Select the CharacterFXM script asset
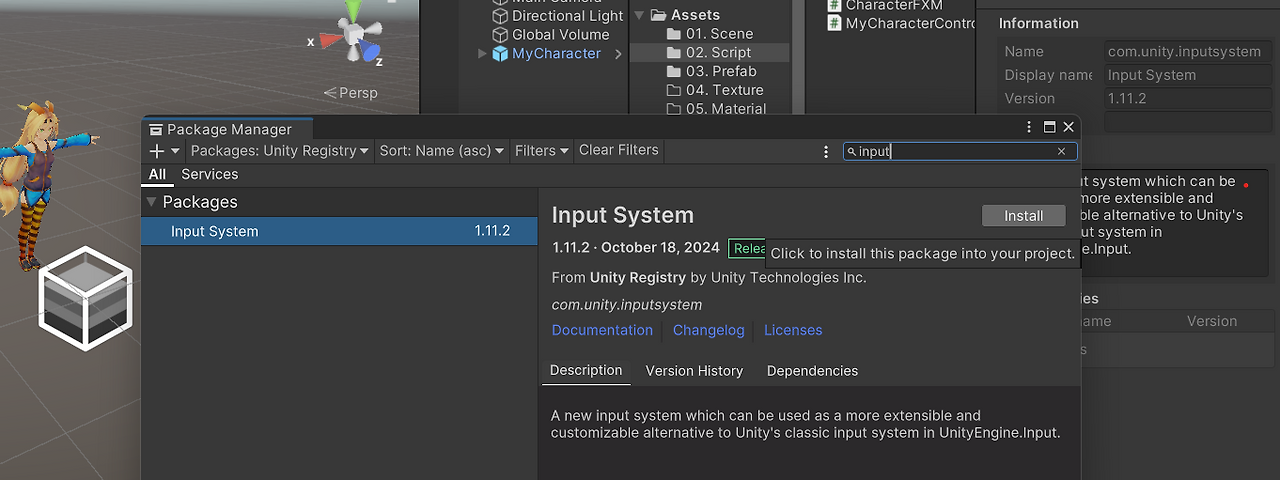1280x480 pixels. pyautogui.click(x=893, y=5)
